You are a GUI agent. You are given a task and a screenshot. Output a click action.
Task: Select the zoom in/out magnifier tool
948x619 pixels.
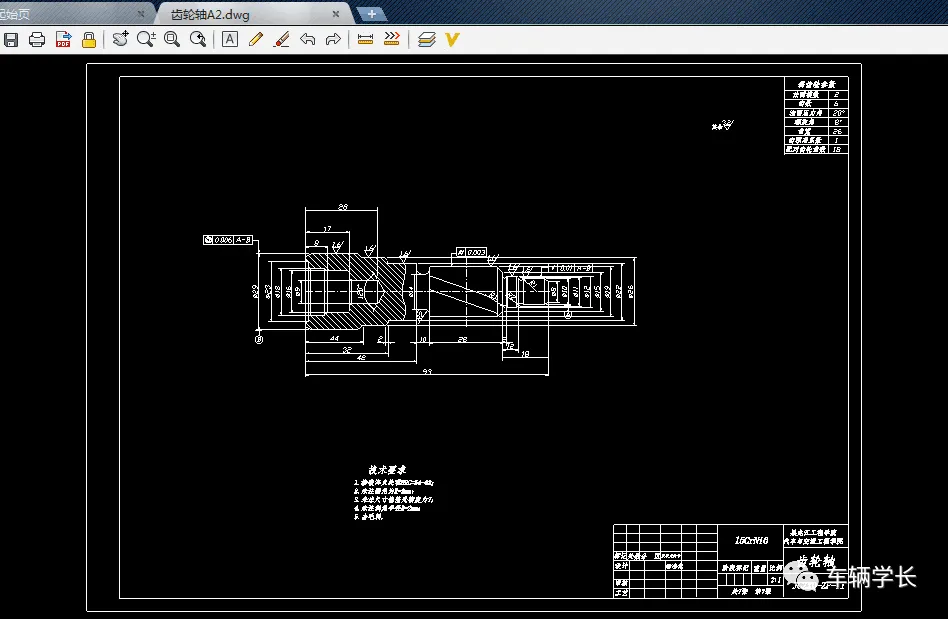(146, 39)
